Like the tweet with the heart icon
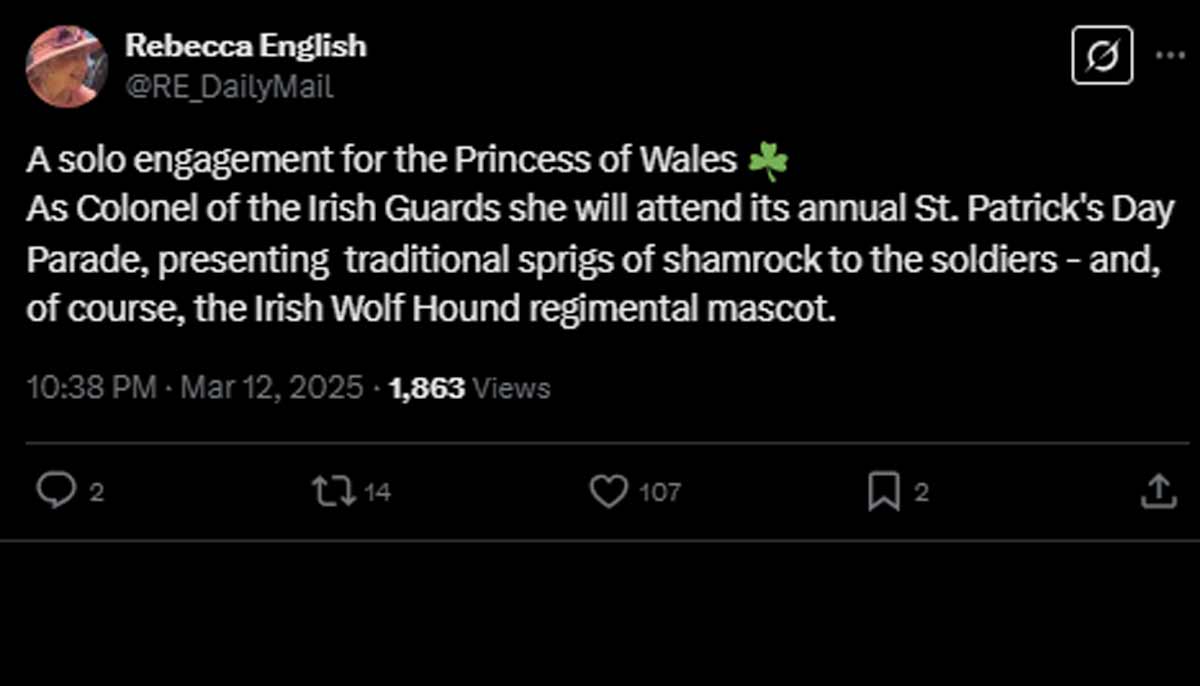The width and height of the screenshot is (1200, 686). point(608,491)
